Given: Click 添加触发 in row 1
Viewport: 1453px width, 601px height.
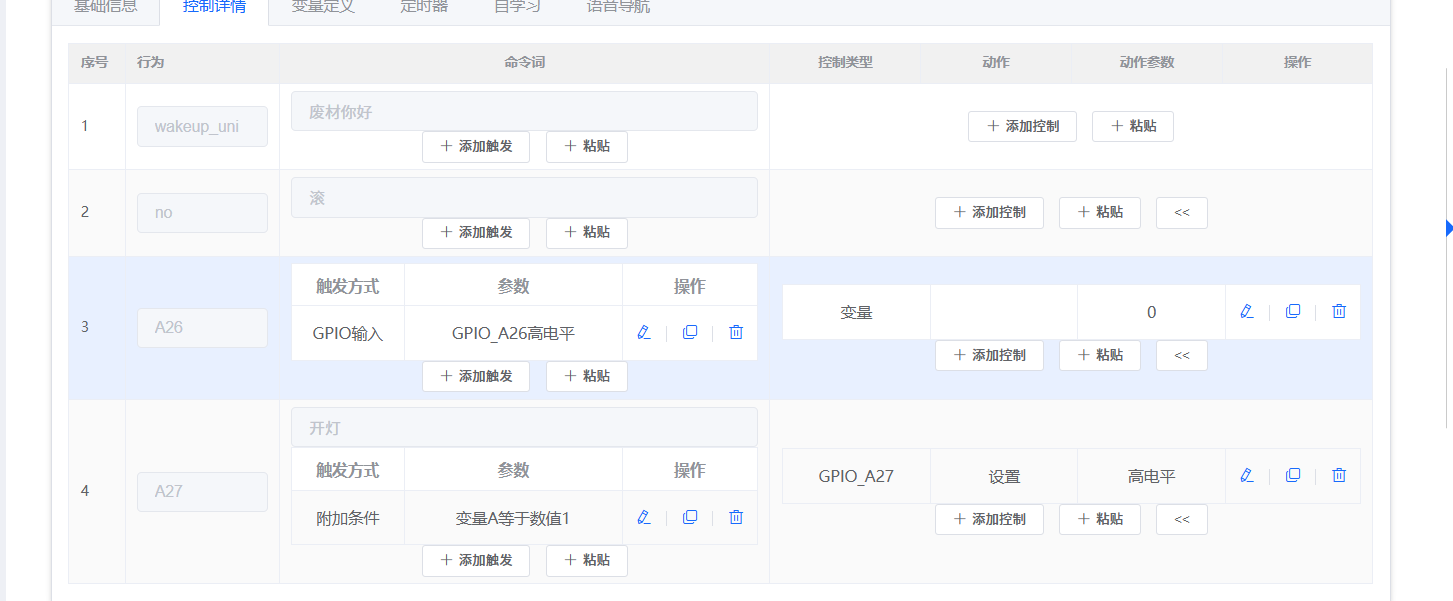Looking at the screenshot, I should pyautogui.click(x=475, y=146).
